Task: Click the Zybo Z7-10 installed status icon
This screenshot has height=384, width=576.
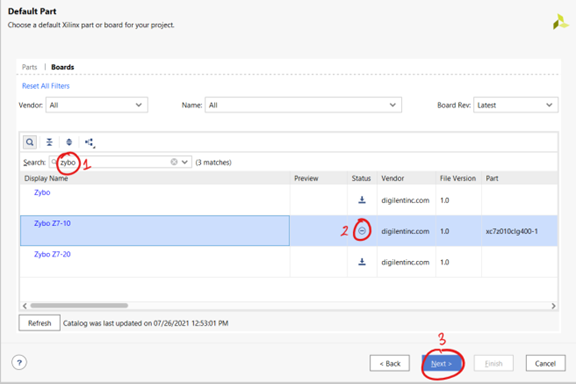Action: (x=362, y=231)
